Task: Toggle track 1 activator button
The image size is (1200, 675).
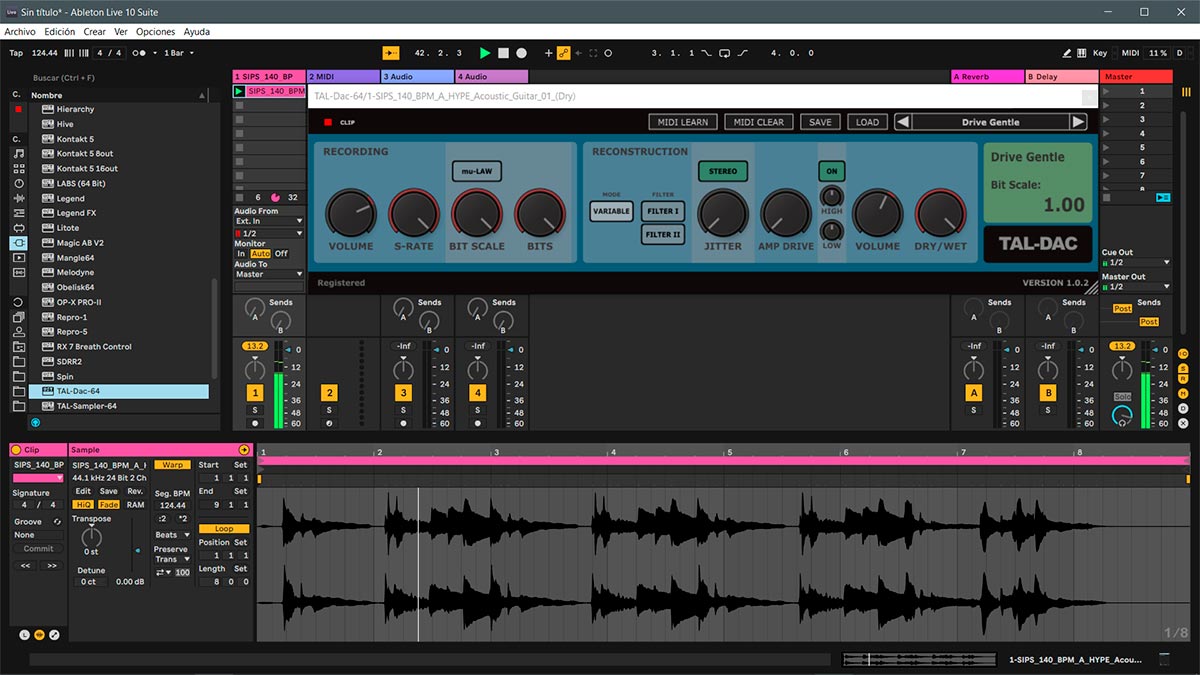Action: 255,393
